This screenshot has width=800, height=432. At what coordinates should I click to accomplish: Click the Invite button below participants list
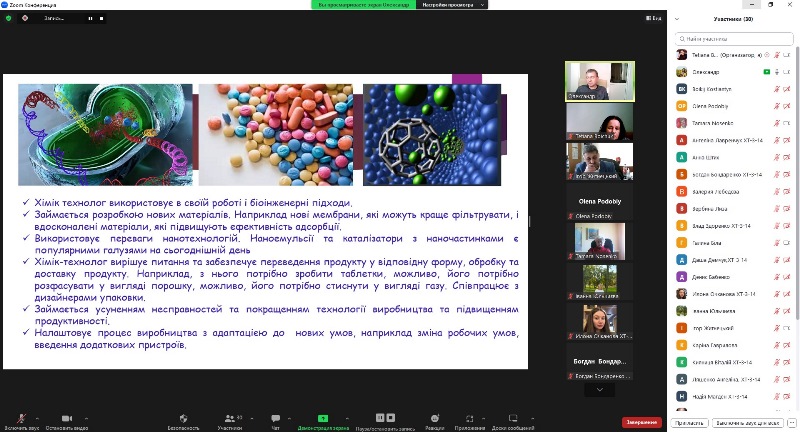point(688,423)
